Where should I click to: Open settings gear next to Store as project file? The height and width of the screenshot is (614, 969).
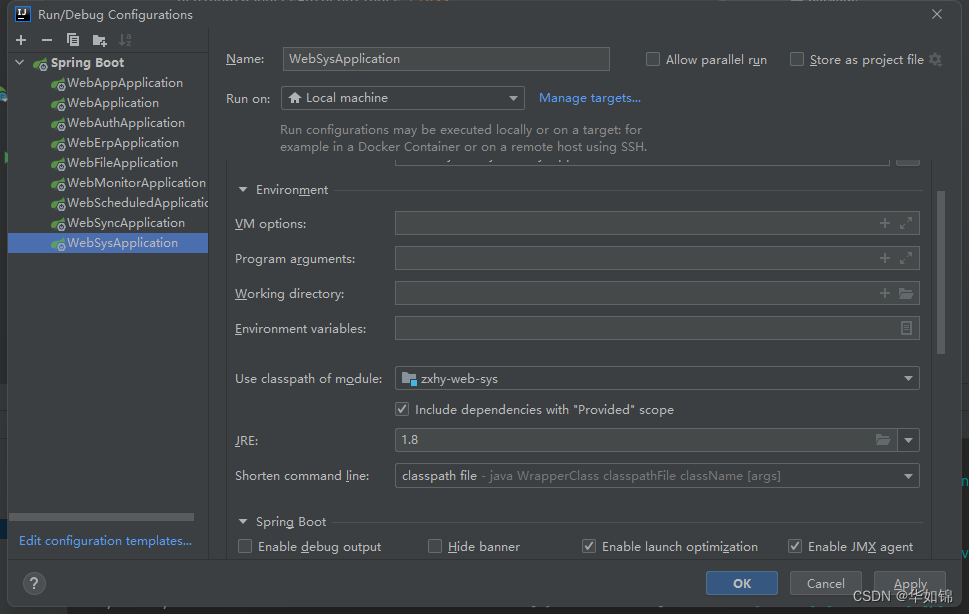[936, 59]
